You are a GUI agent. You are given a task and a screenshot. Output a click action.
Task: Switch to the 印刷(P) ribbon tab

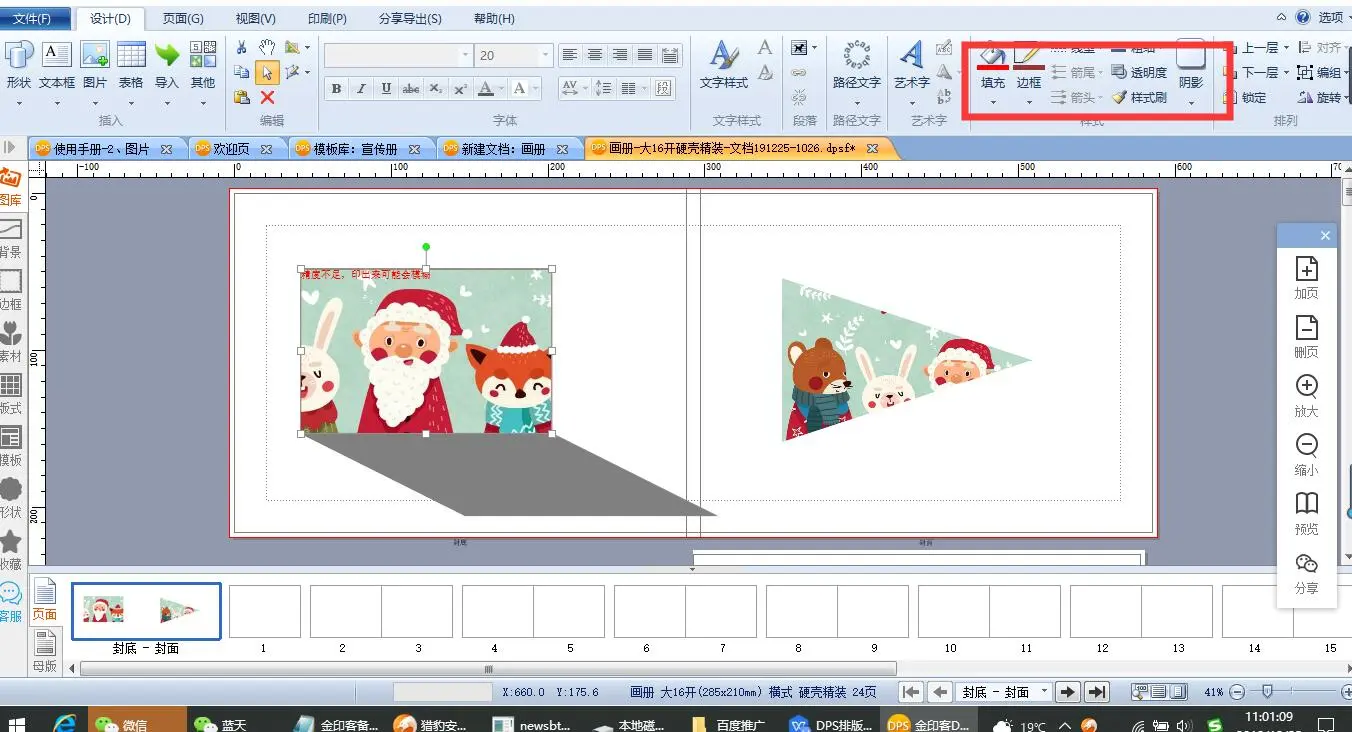[327, 19]
